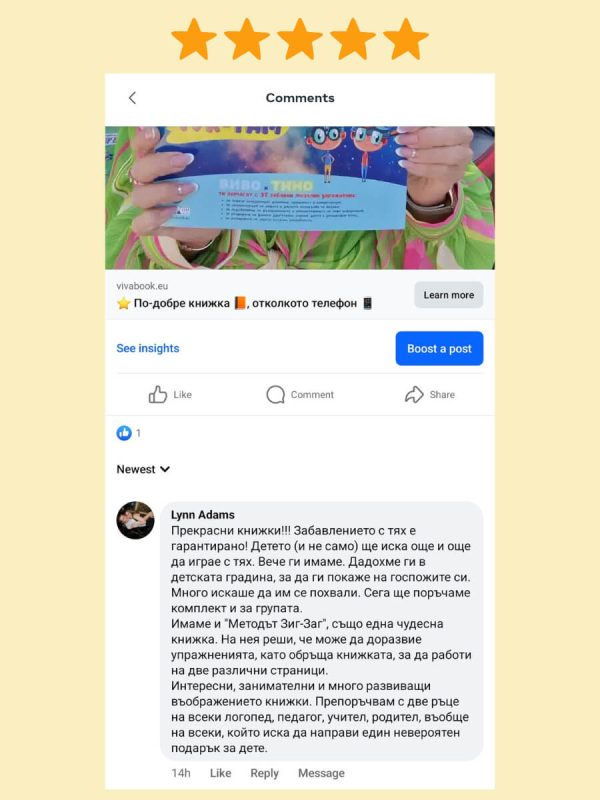Image resolution: width=600 pixels, height=800 pixels.
Task: Open the Lynn Adams name link
Action: pyautogui.click(x=203, y=515)
